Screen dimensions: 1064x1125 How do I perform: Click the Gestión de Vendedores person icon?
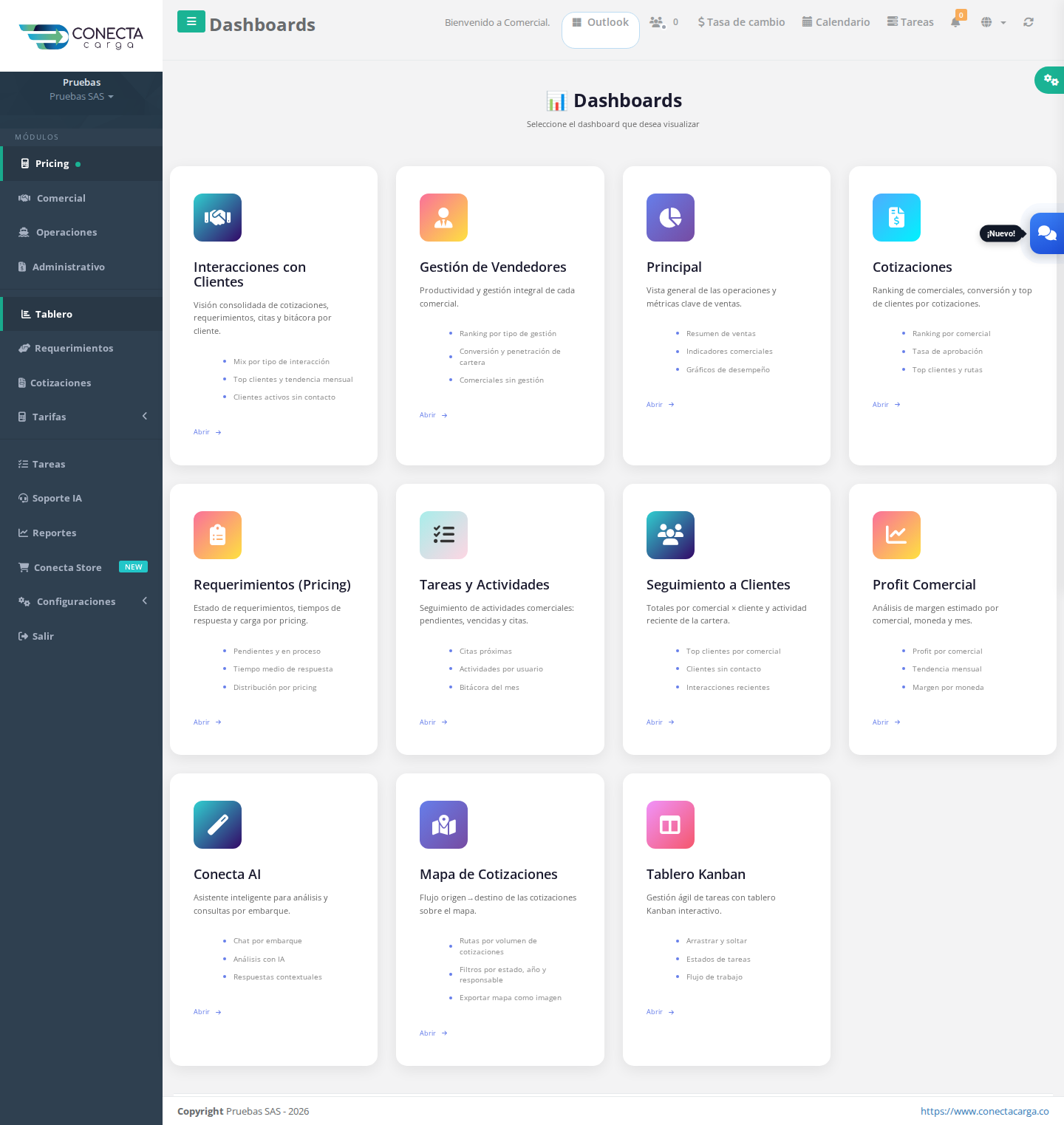click(x=443, y=217)
